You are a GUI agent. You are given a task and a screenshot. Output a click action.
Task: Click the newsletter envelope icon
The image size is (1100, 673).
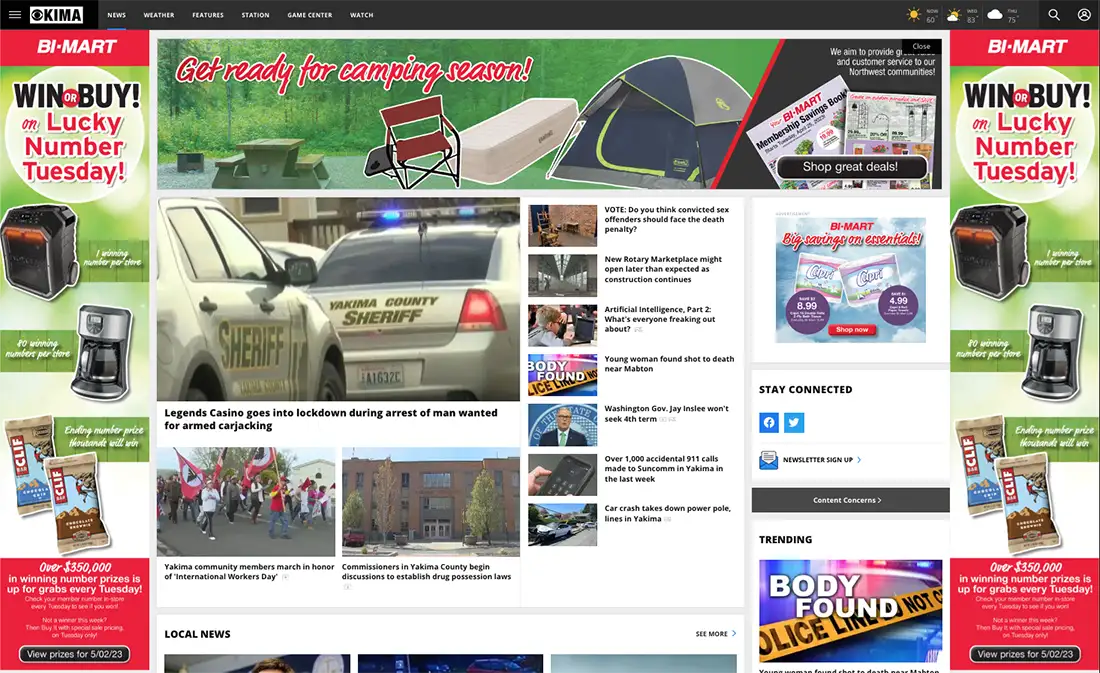point(768,460)
